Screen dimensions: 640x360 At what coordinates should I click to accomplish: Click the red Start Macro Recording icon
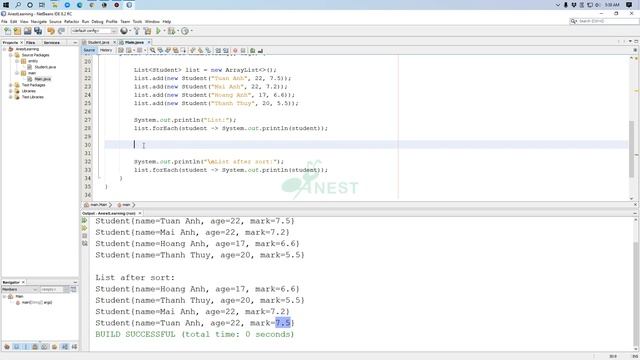235,51
